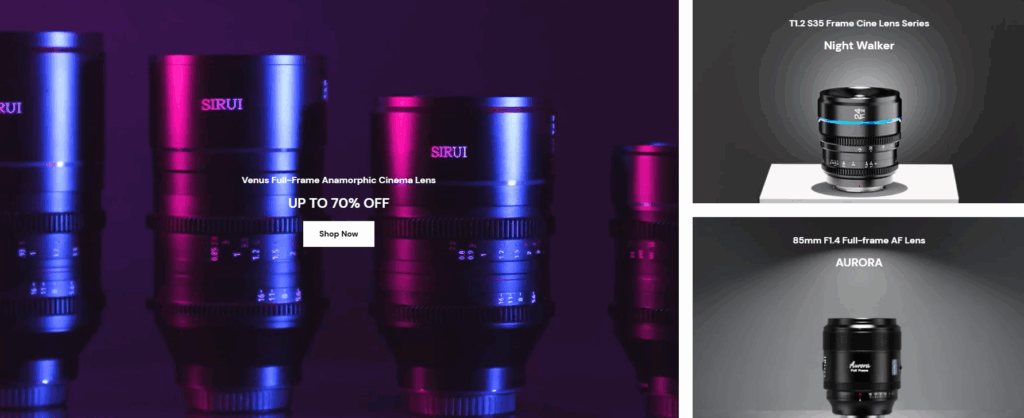Click 85mm F1.4 Full-frame AF Lens subtitle

pyautogui.click(x=859, y=240)
